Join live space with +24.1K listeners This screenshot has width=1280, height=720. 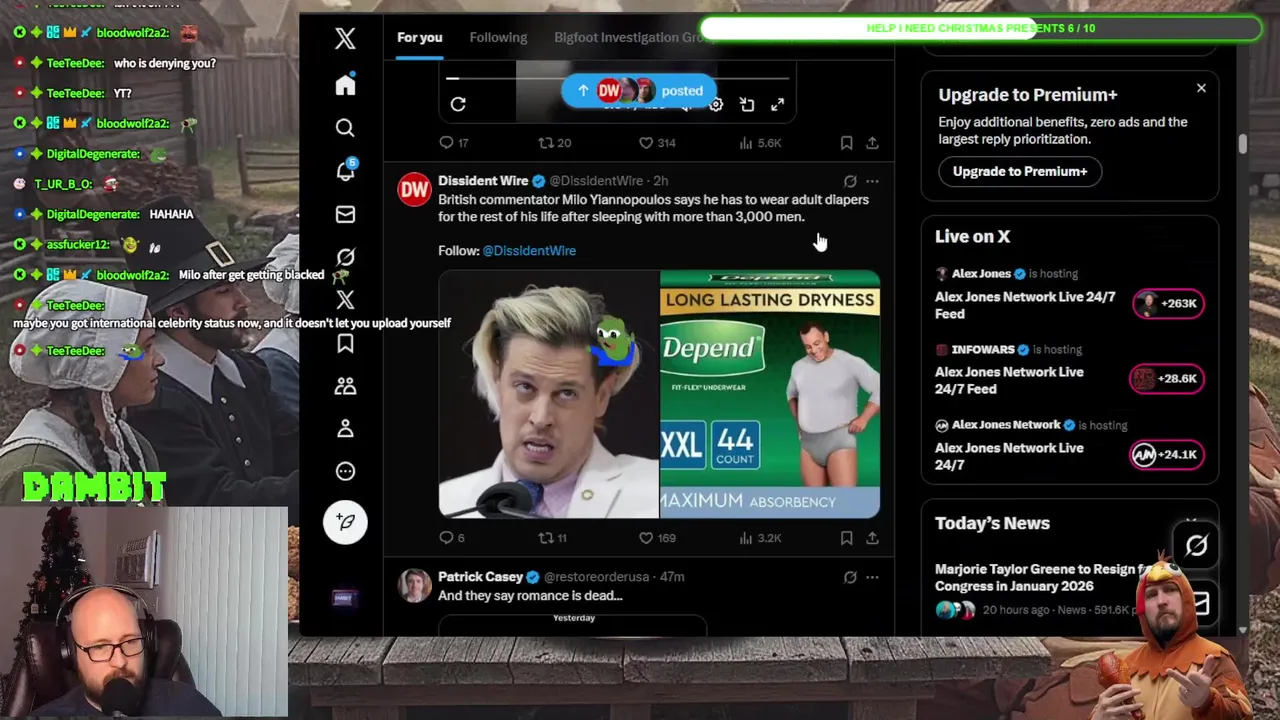click(1166, 454)
